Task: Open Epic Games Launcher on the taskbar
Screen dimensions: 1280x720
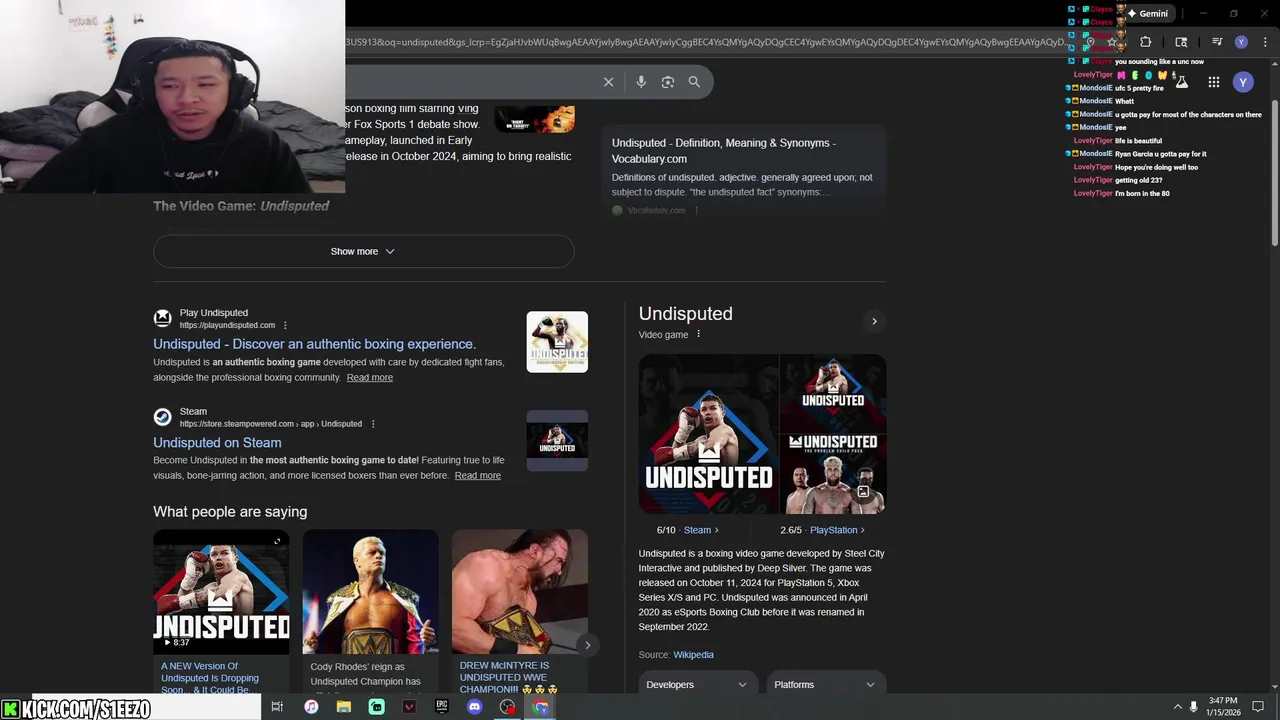Action: (x=442, y=707)
